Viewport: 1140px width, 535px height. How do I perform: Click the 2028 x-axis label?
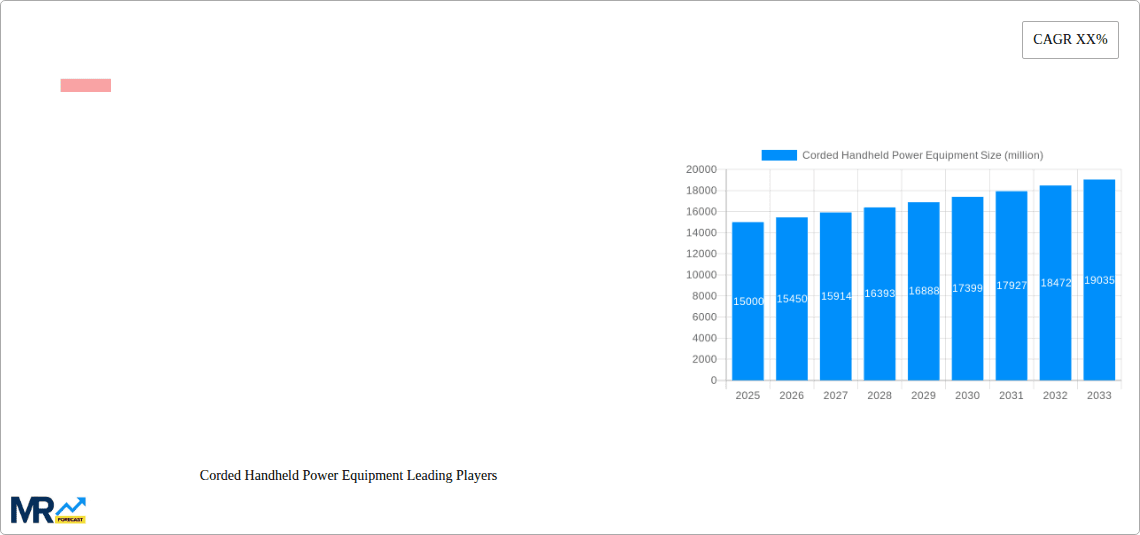pos(880,395)
